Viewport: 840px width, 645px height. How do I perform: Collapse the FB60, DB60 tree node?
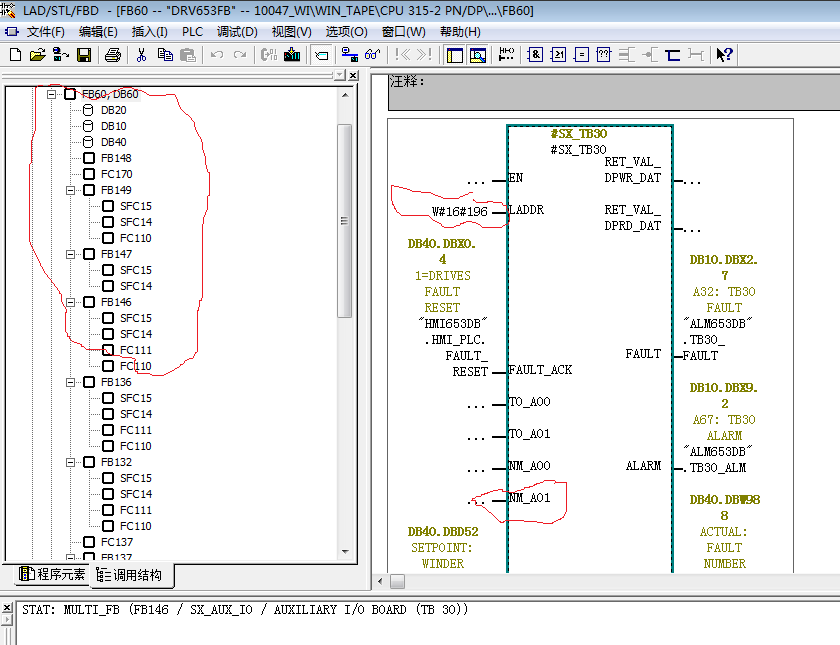click(52, 94)
